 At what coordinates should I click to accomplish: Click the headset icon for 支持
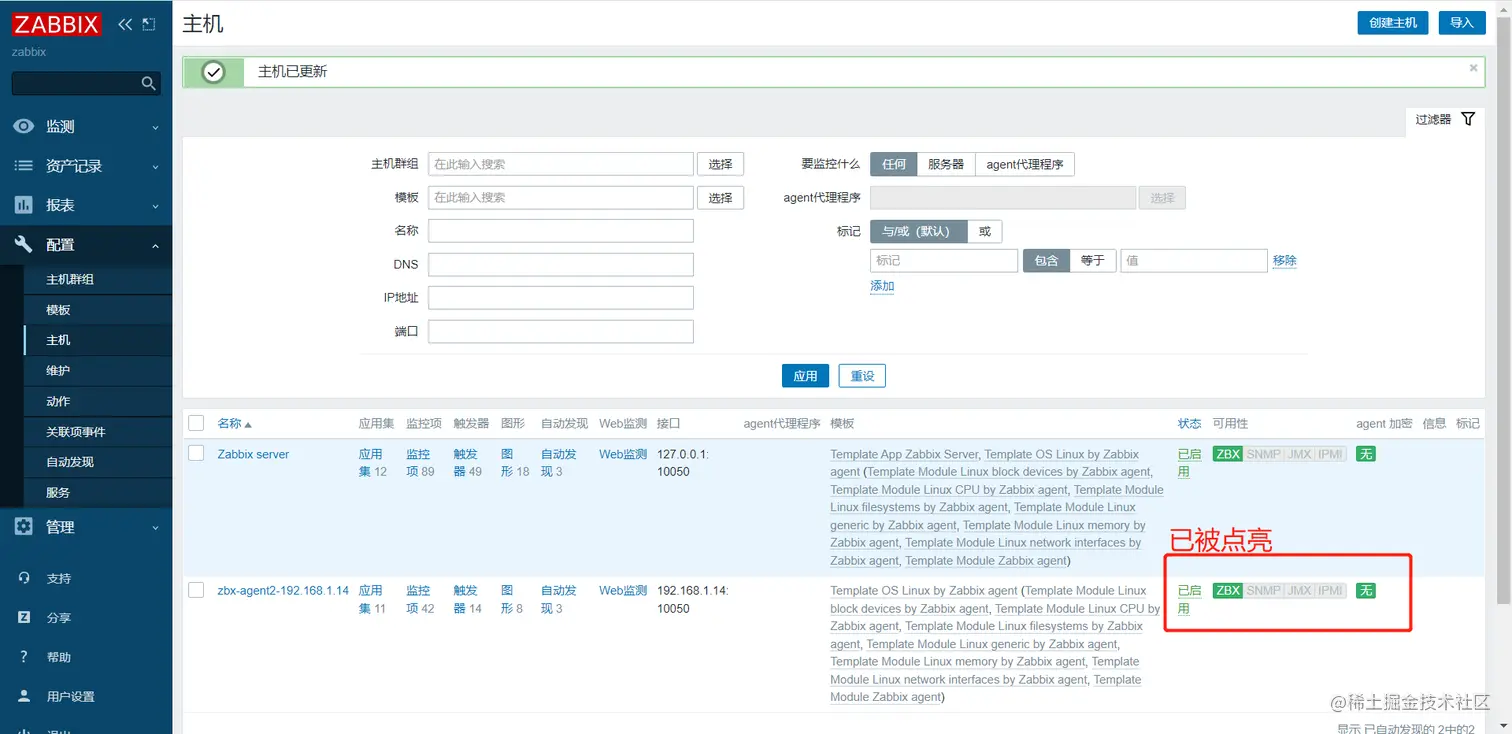tap(24, 578)
